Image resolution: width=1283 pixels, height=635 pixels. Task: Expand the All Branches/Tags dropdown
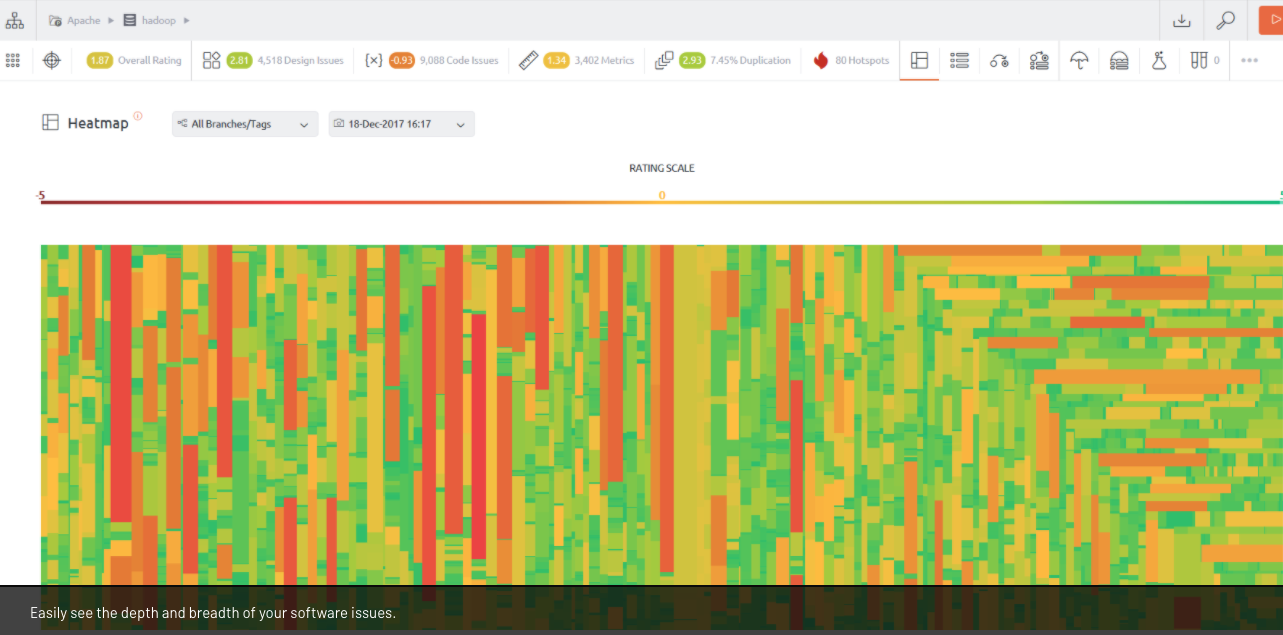click(245, 124)
